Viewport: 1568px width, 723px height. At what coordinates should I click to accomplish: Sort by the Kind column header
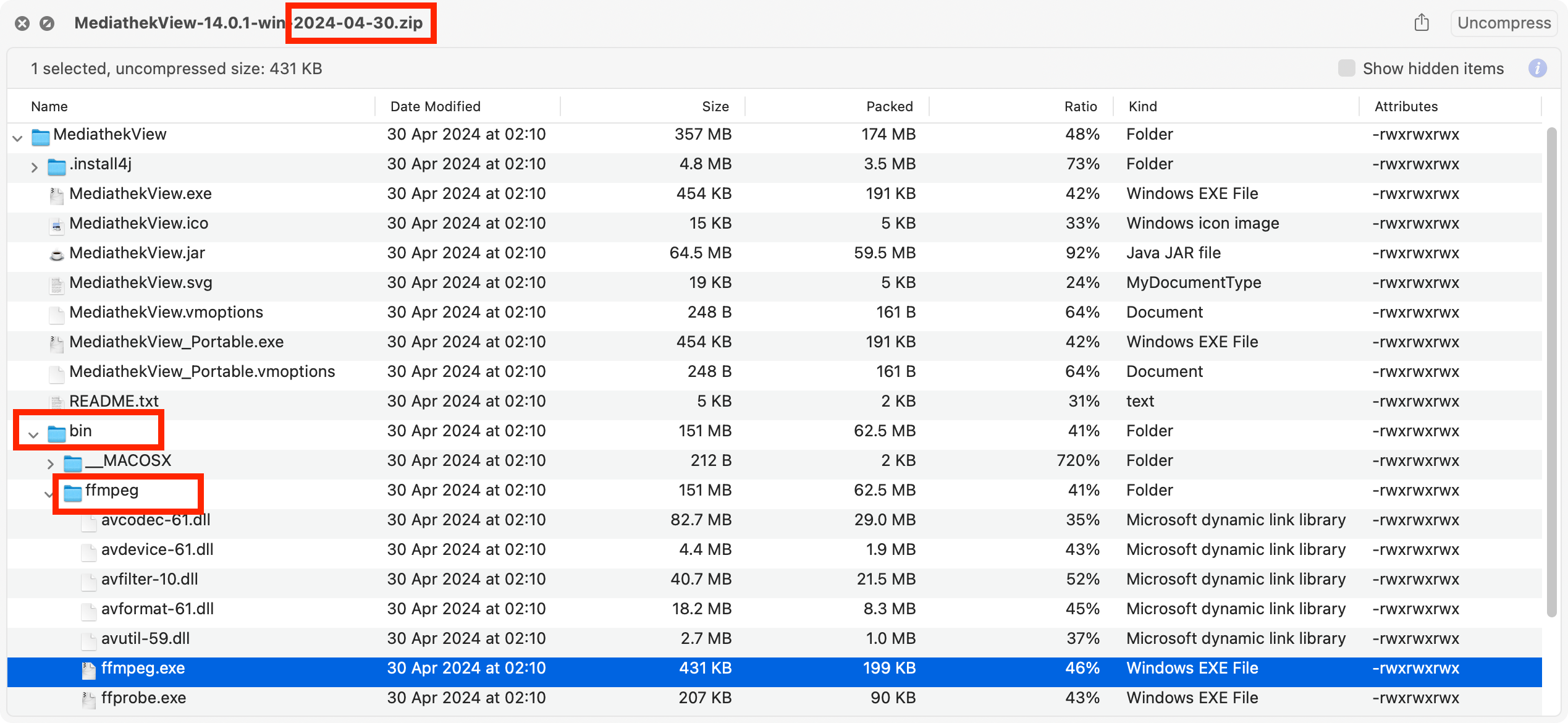(1142, 106)
